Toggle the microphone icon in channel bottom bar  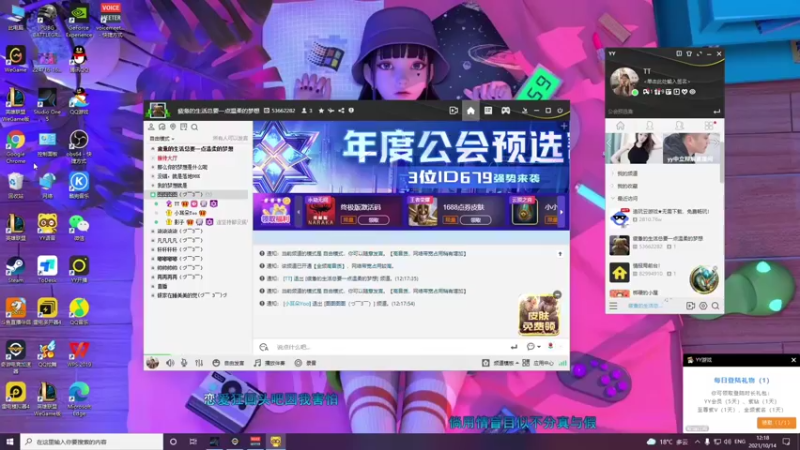click(x=184, y=363)
